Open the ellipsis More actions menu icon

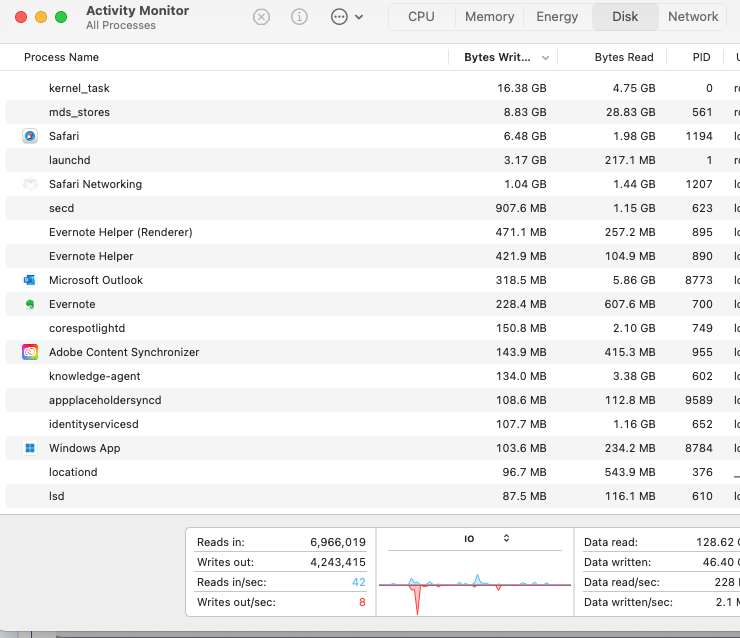click(x=339, y=17)
